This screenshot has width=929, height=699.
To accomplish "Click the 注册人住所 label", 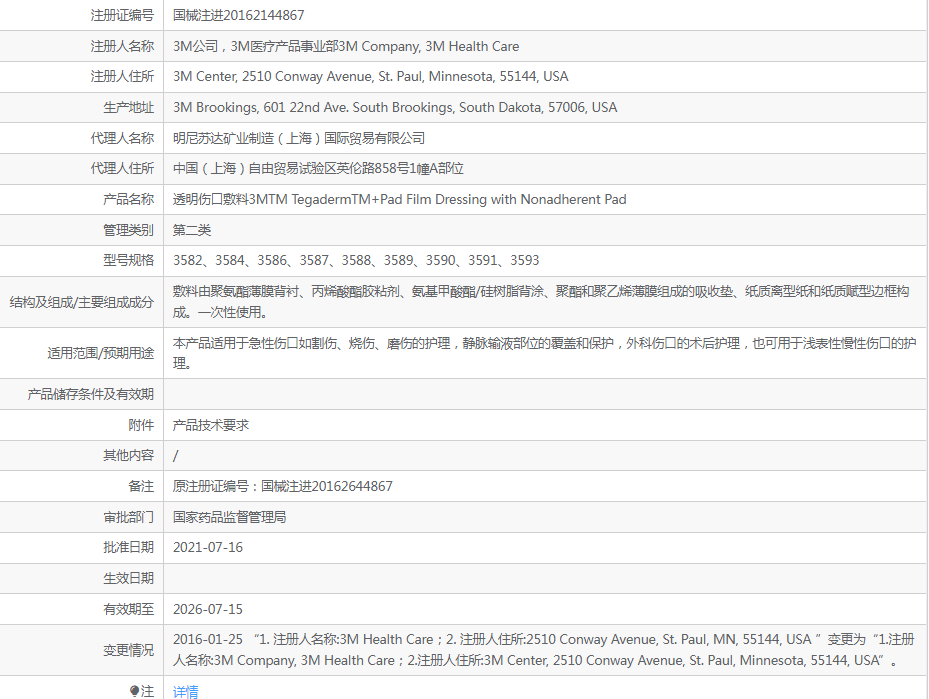I will [x=122, y=76].
